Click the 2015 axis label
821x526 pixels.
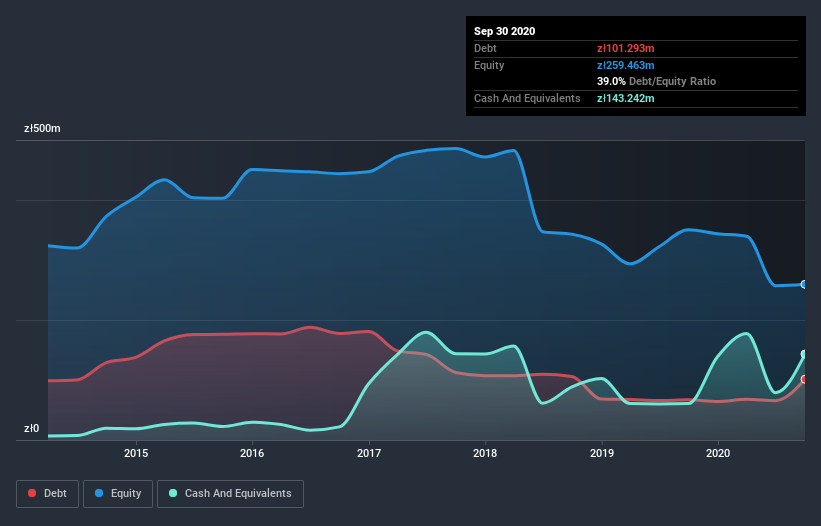pyautogui.click(x=136, y=453)
